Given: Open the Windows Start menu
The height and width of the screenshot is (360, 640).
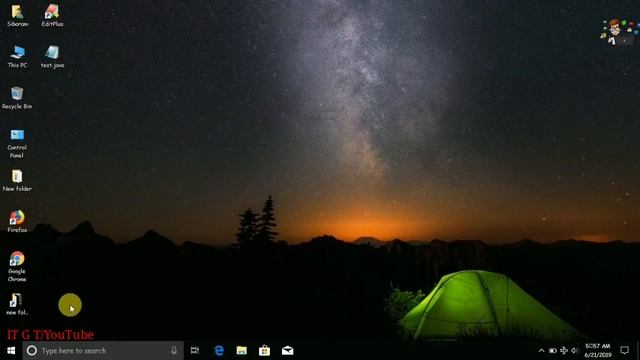Looking at the screenshot, I should coord(11,351).
